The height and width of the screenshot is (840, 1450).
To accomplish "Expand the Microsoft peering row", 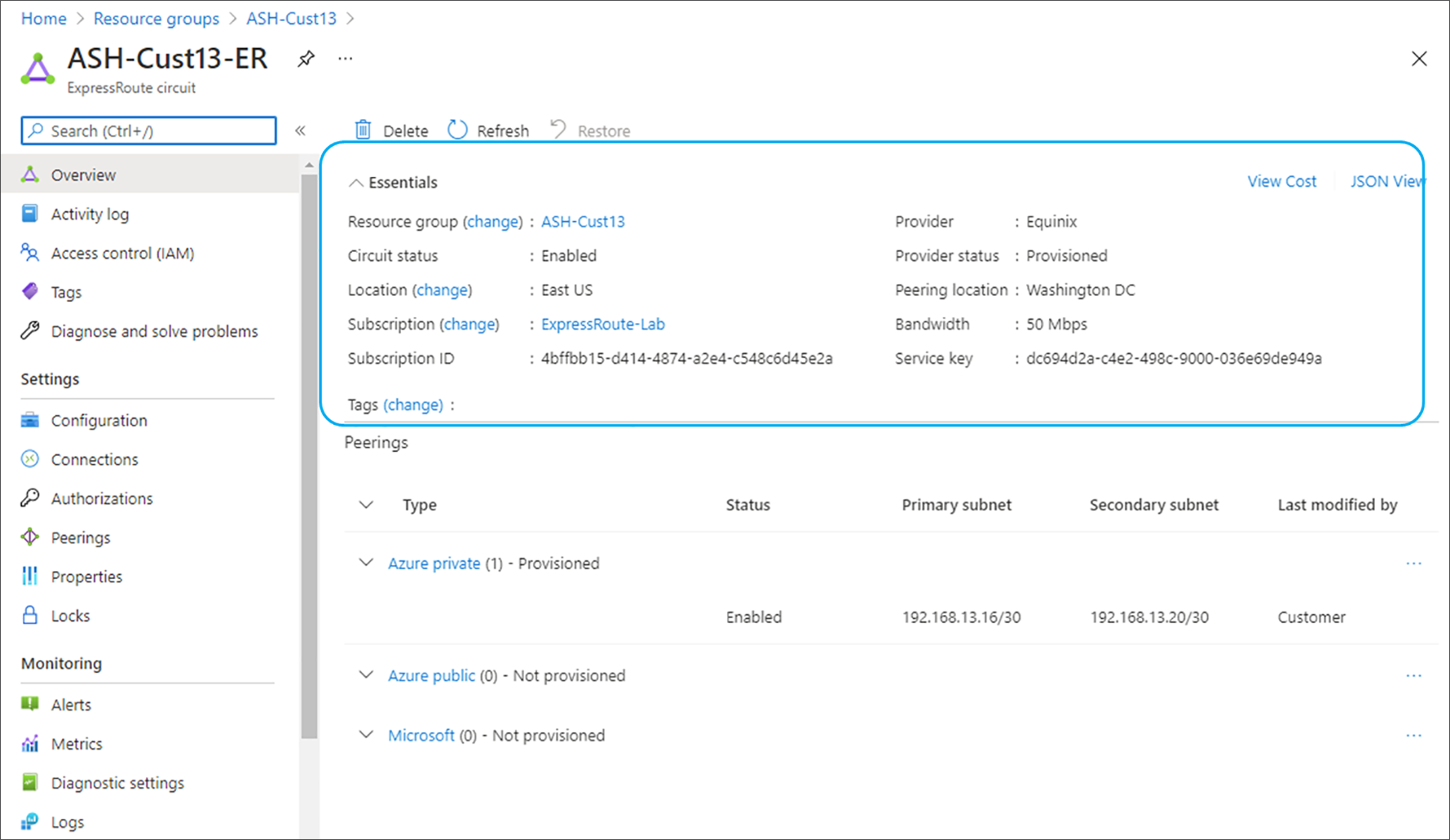I will (366, 734).
